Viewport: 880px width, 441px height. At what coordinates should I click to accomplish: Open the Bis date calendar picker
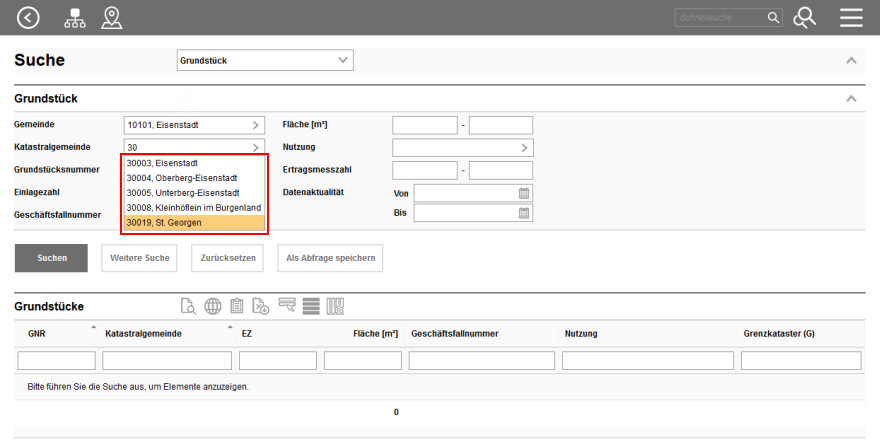pos(524,213)
